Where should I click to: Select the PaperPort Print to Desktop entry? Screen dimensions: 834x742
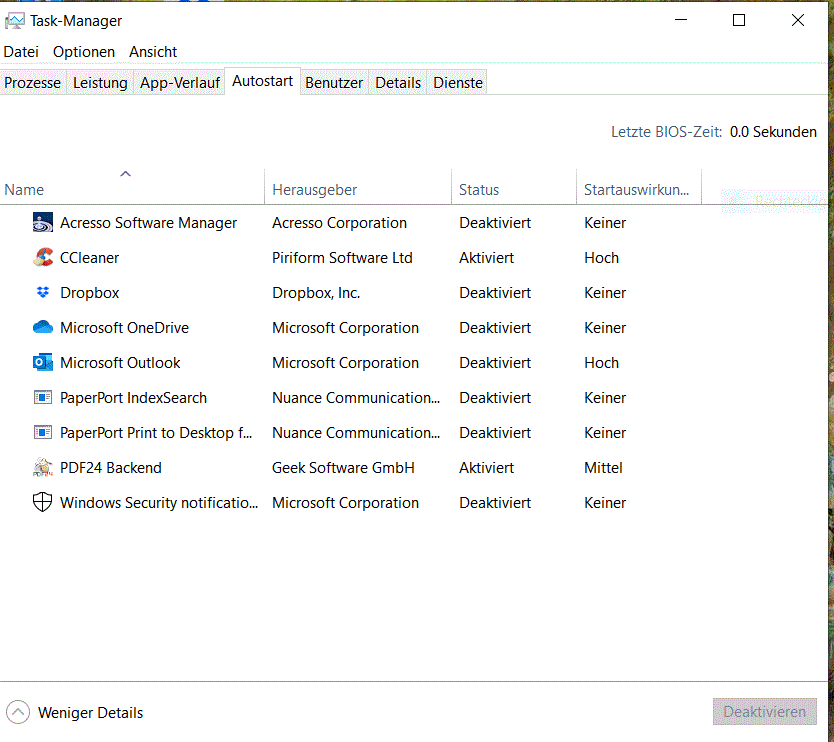click(x=156, y=433)
